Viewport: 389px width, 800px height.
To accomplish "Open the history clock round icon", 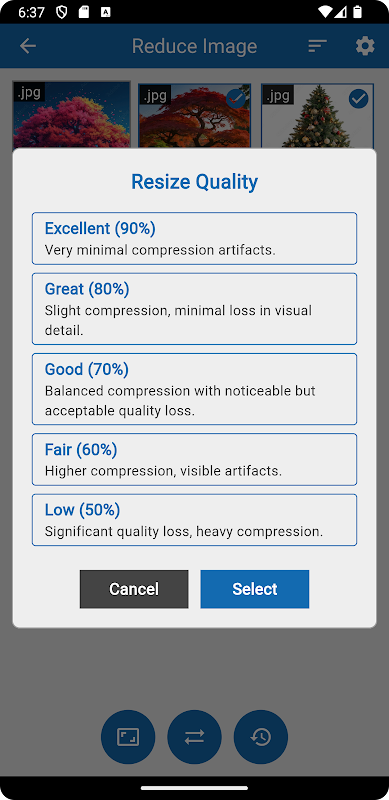I will pos(260,737).
